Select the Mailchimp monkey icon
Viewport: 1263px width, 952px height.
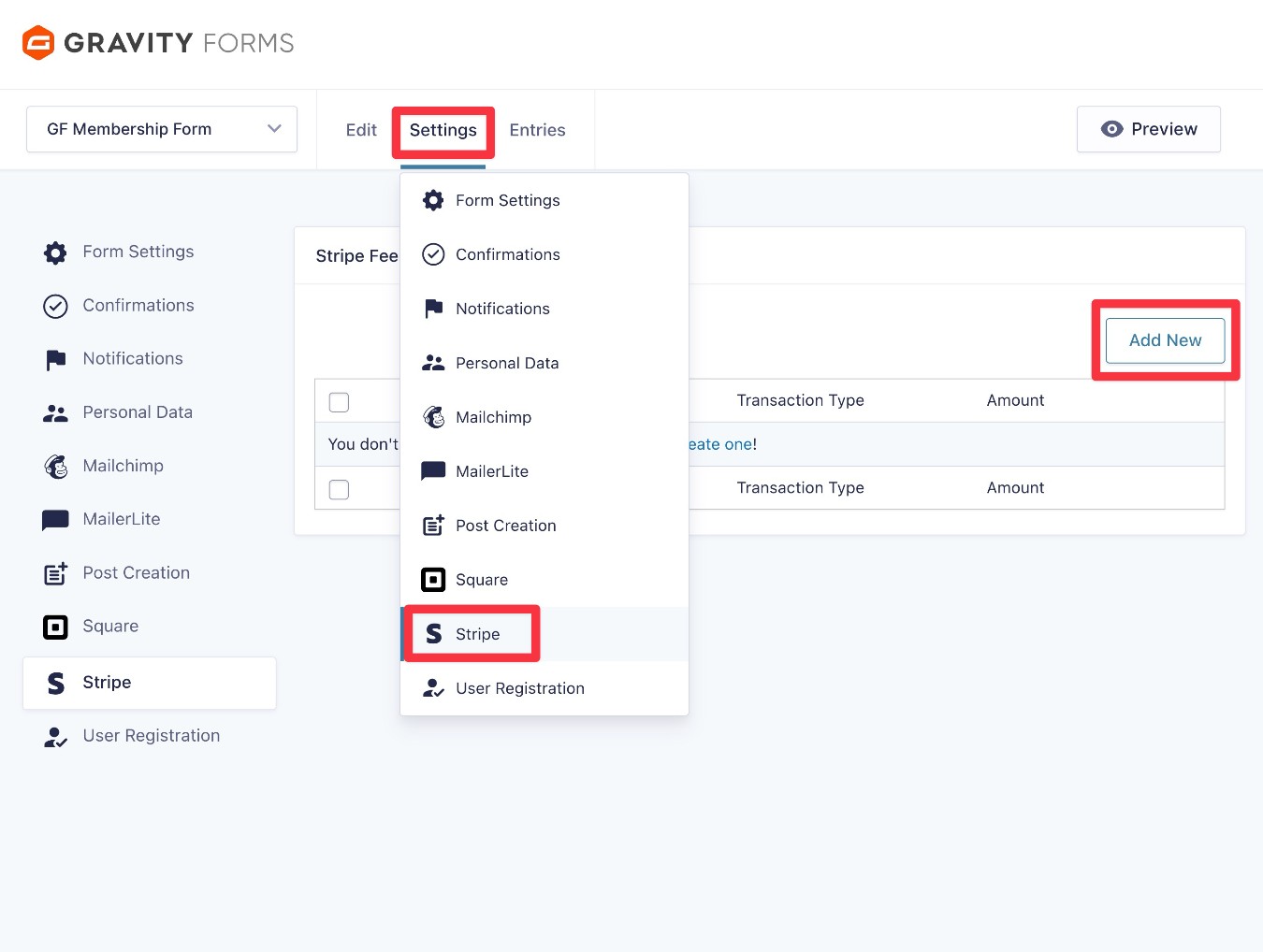pos(55,465)
